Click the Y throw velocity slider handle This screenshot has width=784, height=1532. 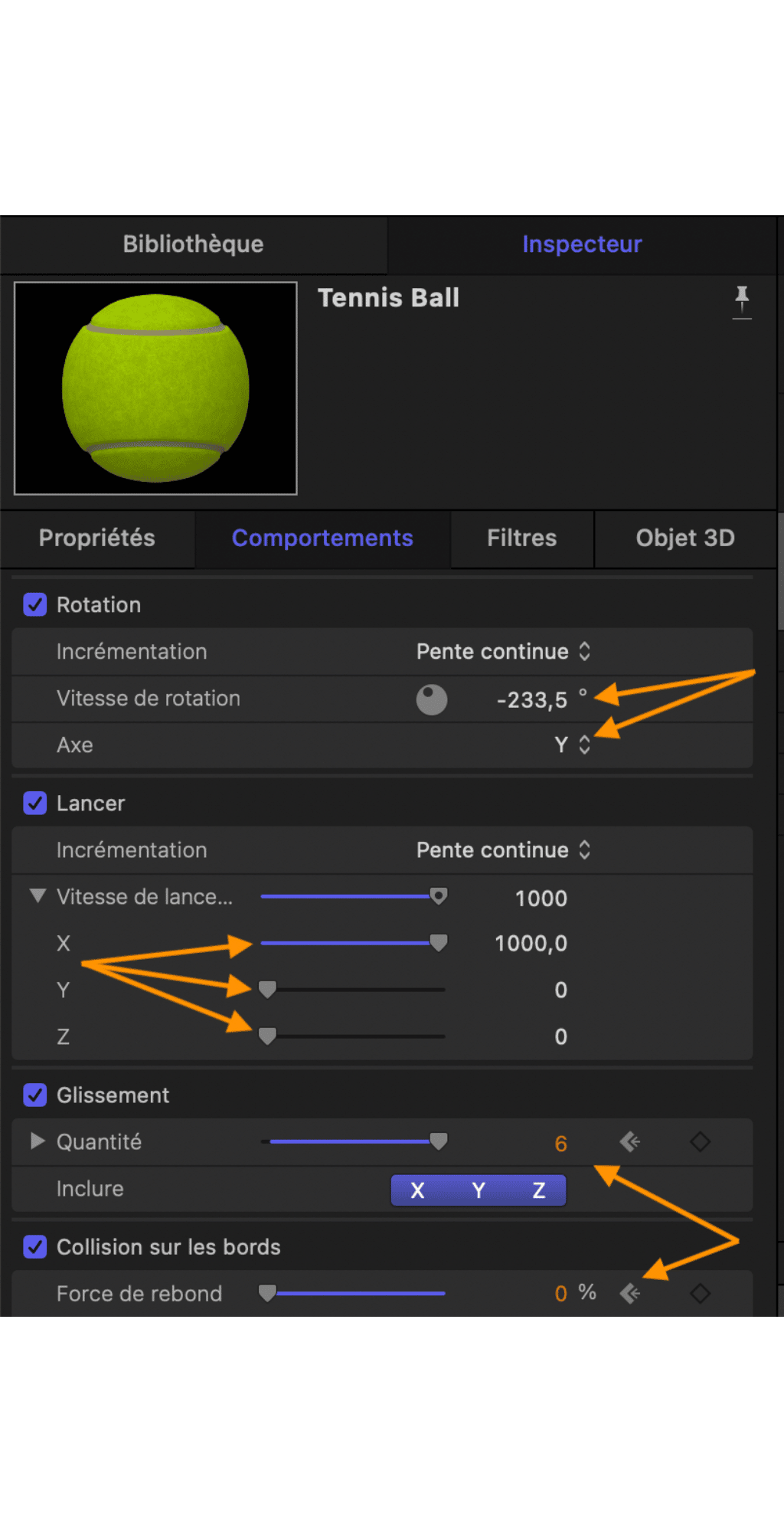click(267, 990)
